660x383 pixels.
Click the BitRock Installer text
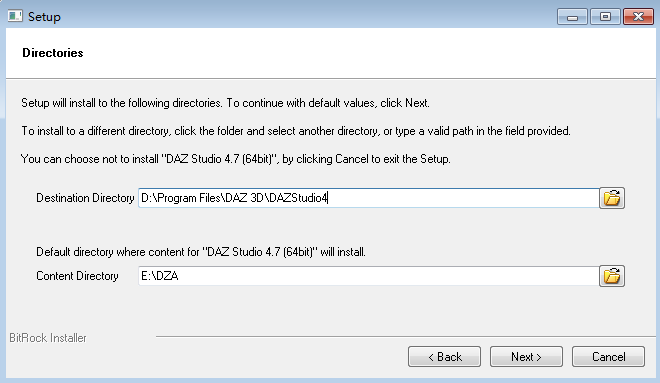48,338
